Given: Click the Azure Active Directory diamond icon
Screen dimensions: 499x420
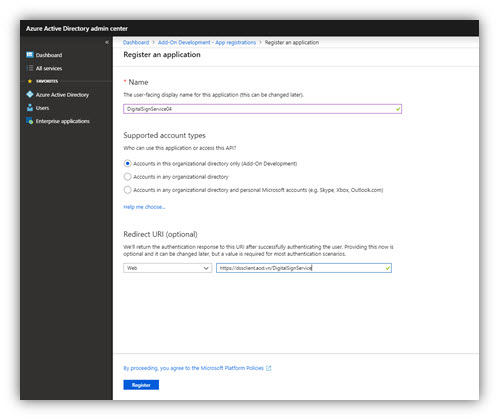Looking at the screenshot, I should [30, 94].
